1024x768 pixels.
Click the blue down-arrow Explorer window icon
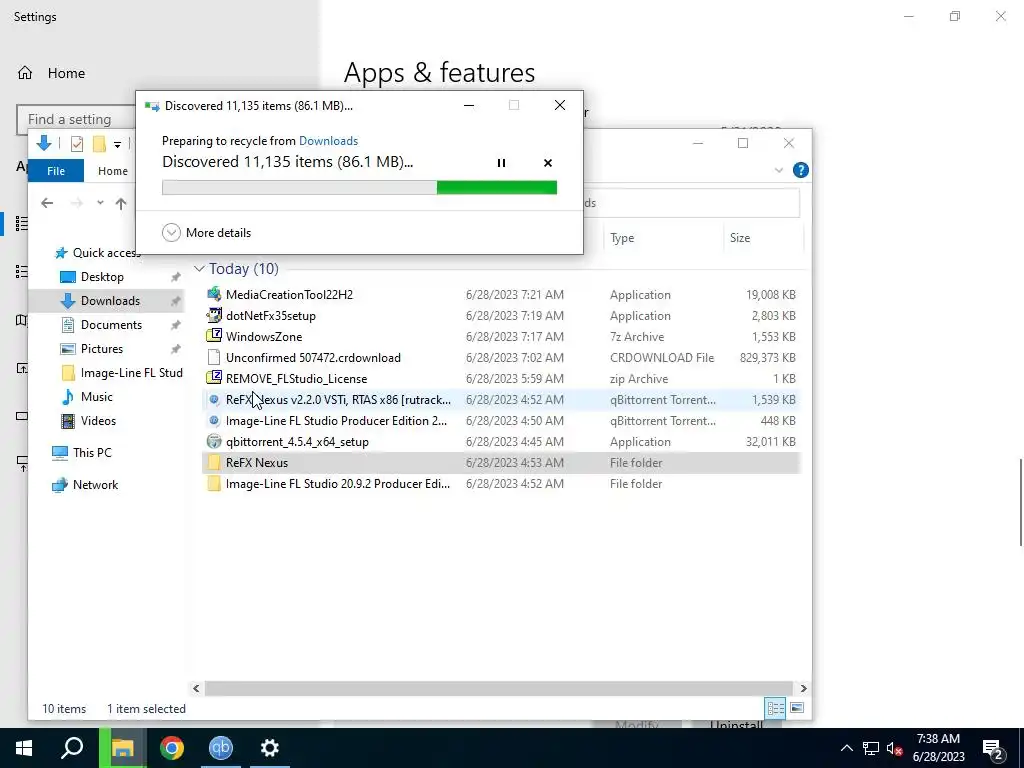(44, 143)
